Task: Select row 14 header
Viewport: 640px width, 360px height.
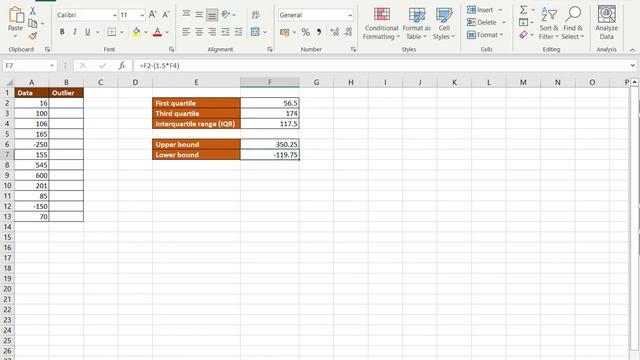Action: 7,227
